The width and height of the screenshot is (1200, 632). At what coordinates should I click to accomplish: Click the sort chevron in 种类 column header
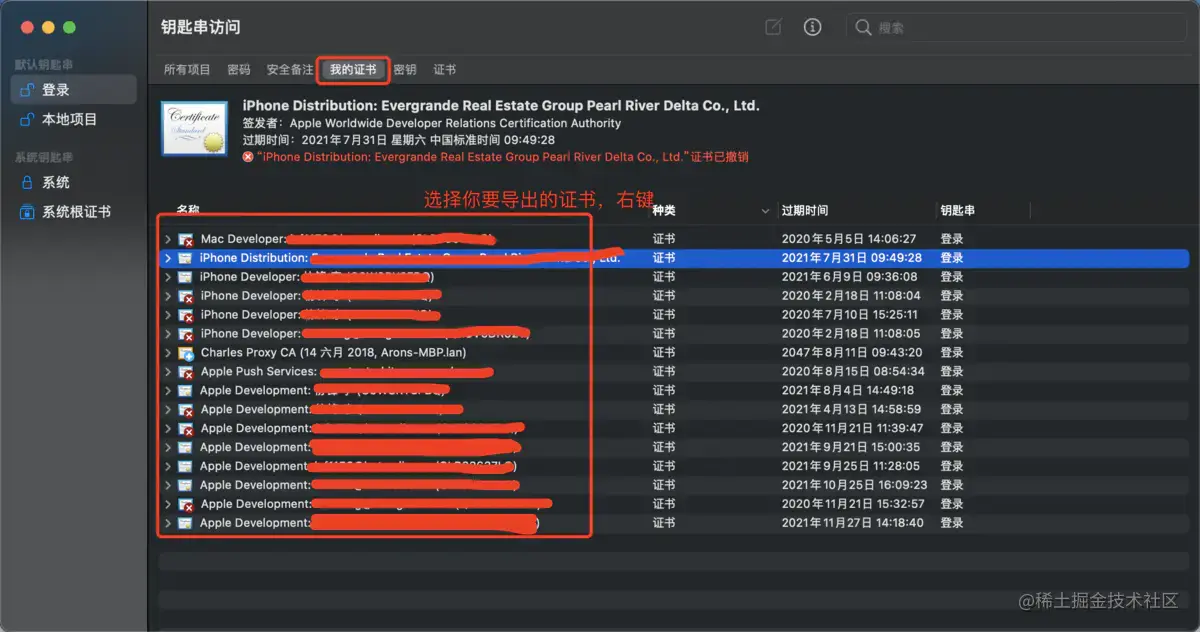click(x=766, y=211)
